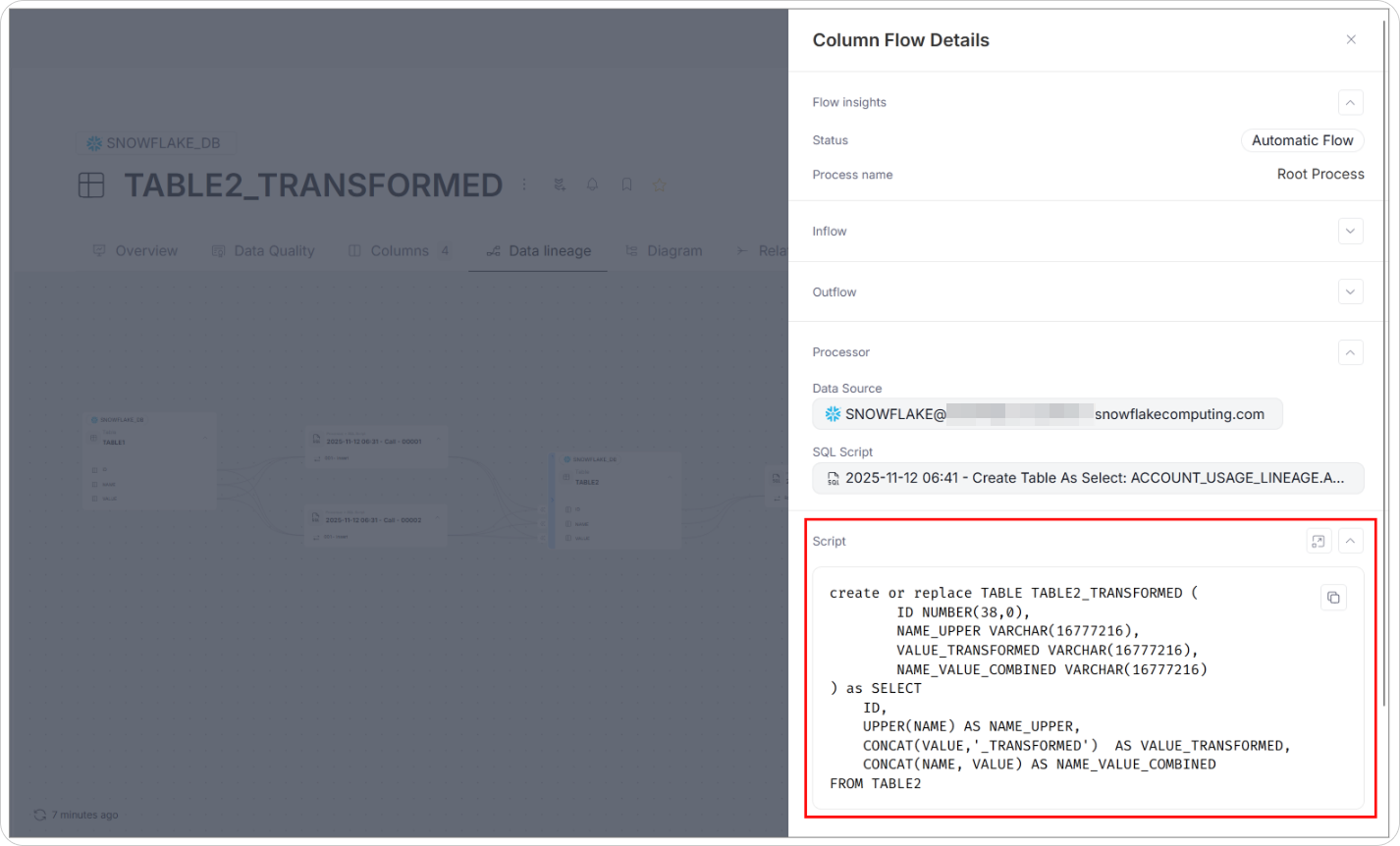Open the SNOWFLAKE data source link
Image resolution: width=1400 pixels, height=846 pixels.
tap(1047, 414)
